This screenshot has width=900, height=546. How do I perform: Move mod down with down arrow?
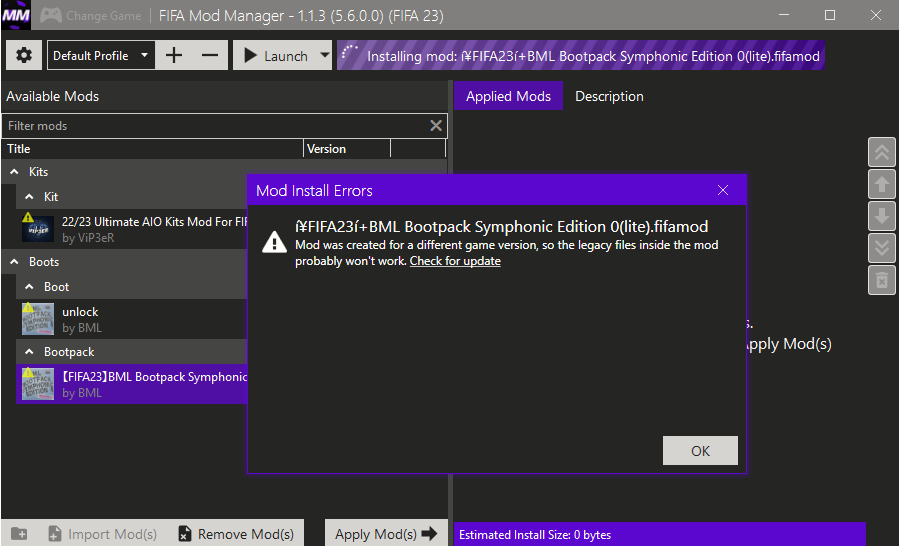[x=882, y=216]
